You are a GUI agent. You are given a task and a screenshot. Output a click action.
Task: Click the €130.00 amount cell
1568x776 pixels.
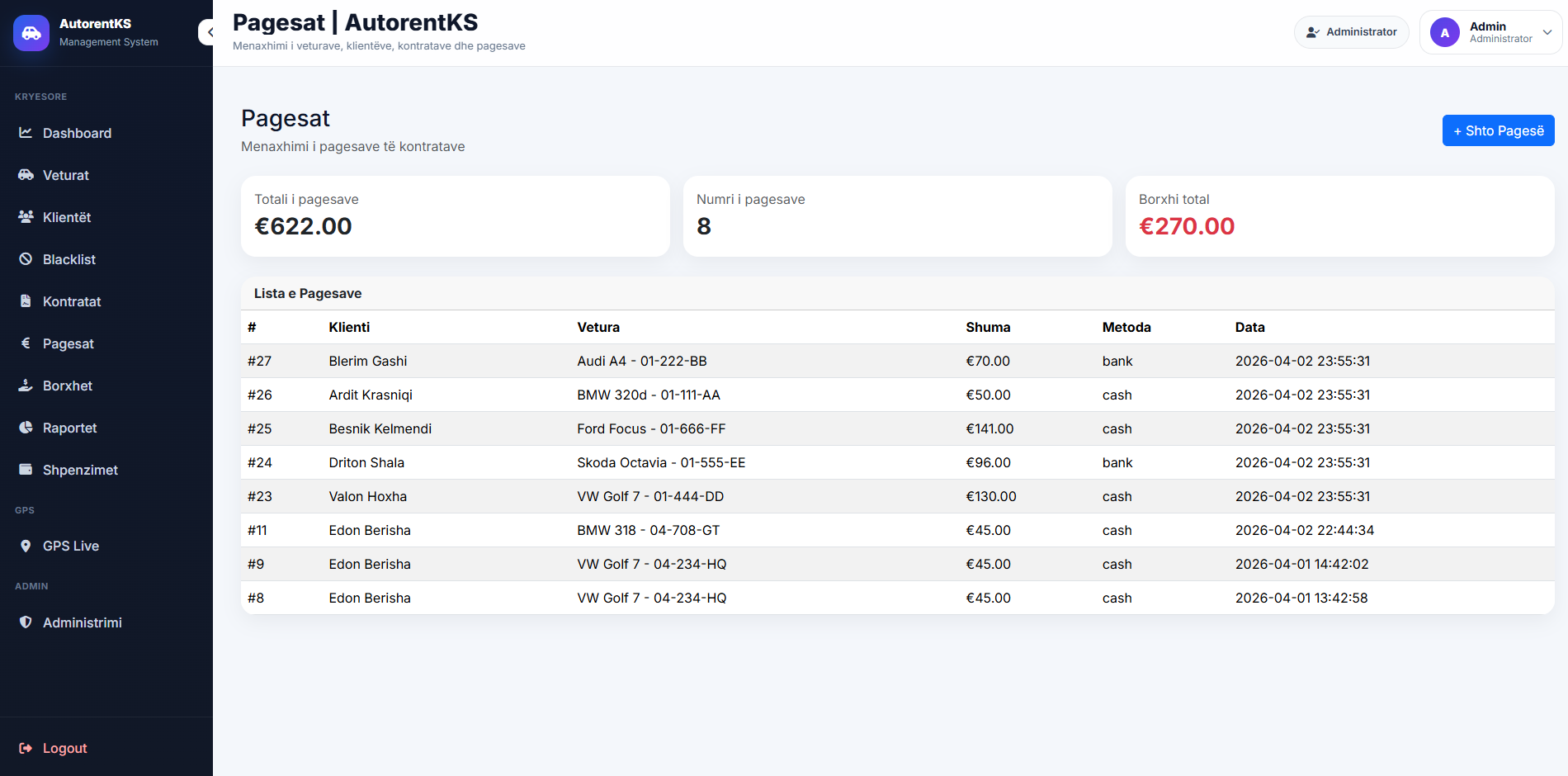(x=991, y=496)
